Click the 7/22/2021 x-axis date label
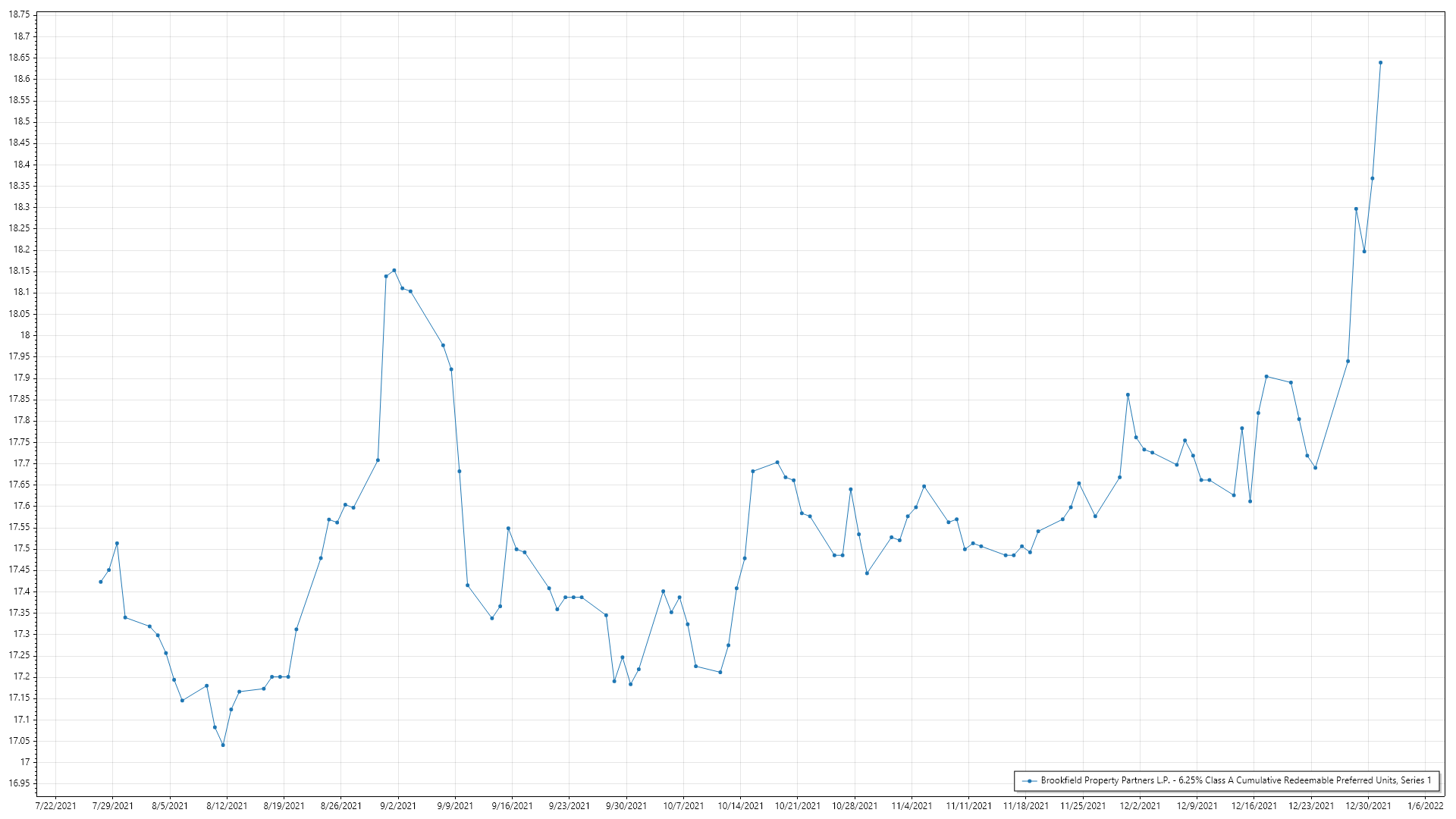The height and width of the screenshot is (819, 1456). tap(56, 806)
